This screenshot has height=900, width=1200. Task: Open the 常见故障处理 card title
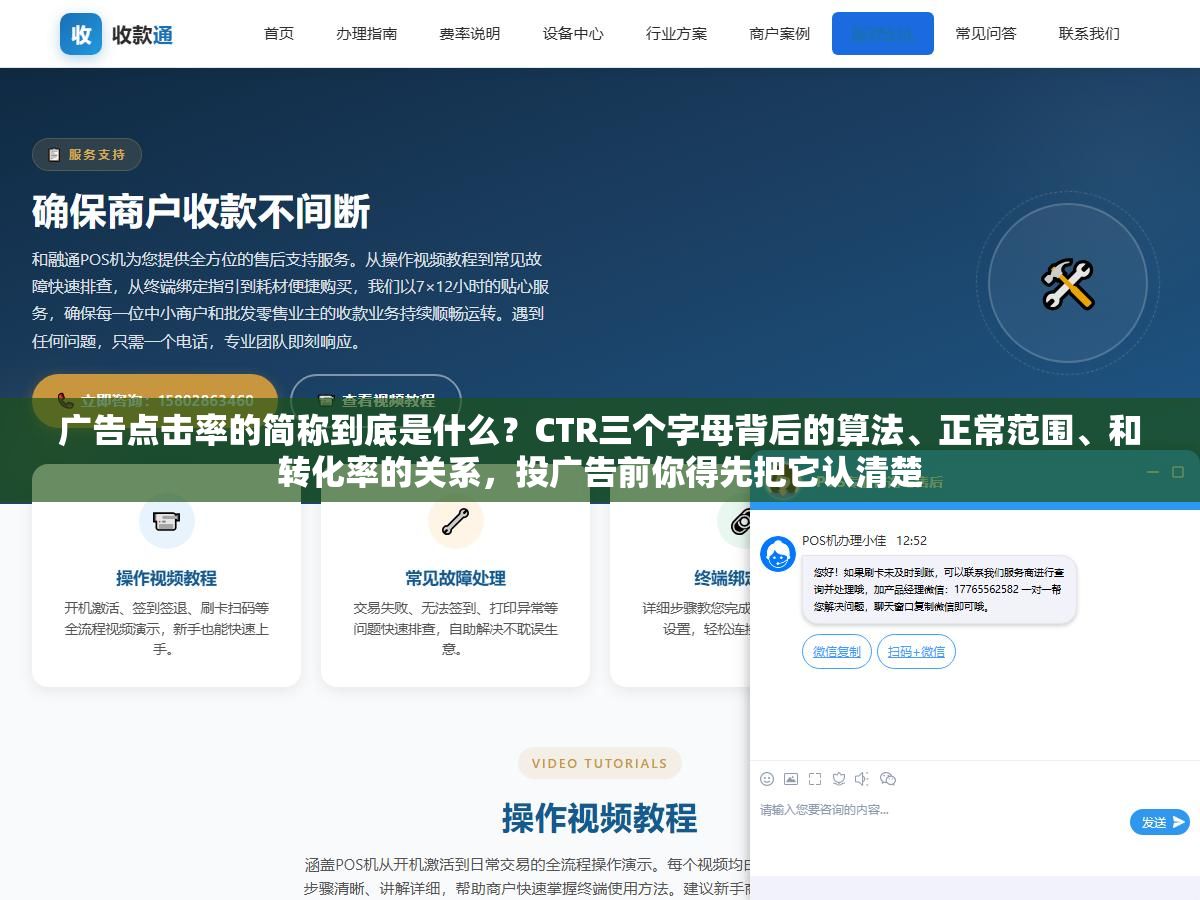(x=455, y=578)
